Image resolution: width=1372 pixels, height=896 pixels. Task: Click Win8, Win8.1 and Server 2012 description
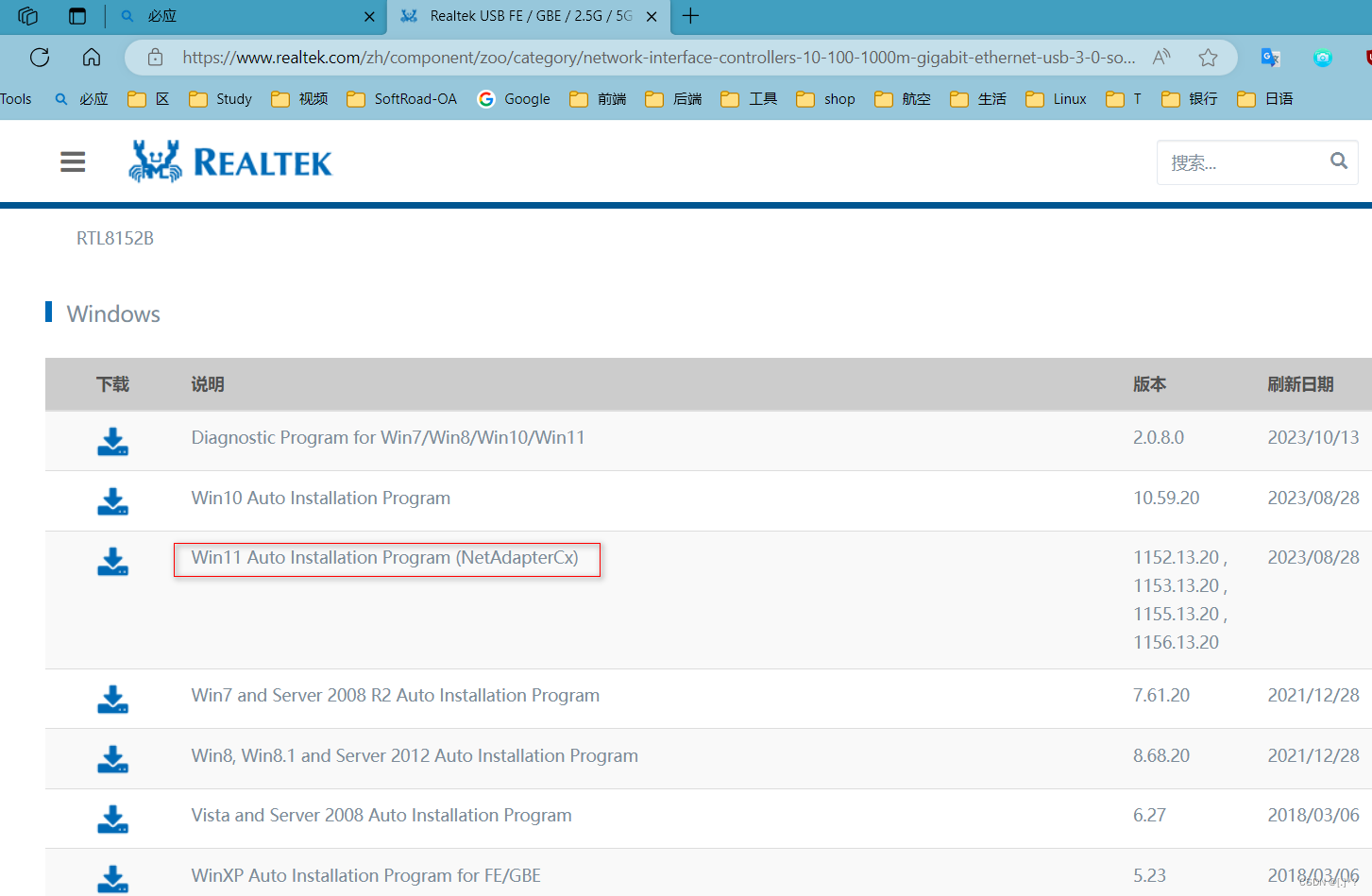point(415,756)
